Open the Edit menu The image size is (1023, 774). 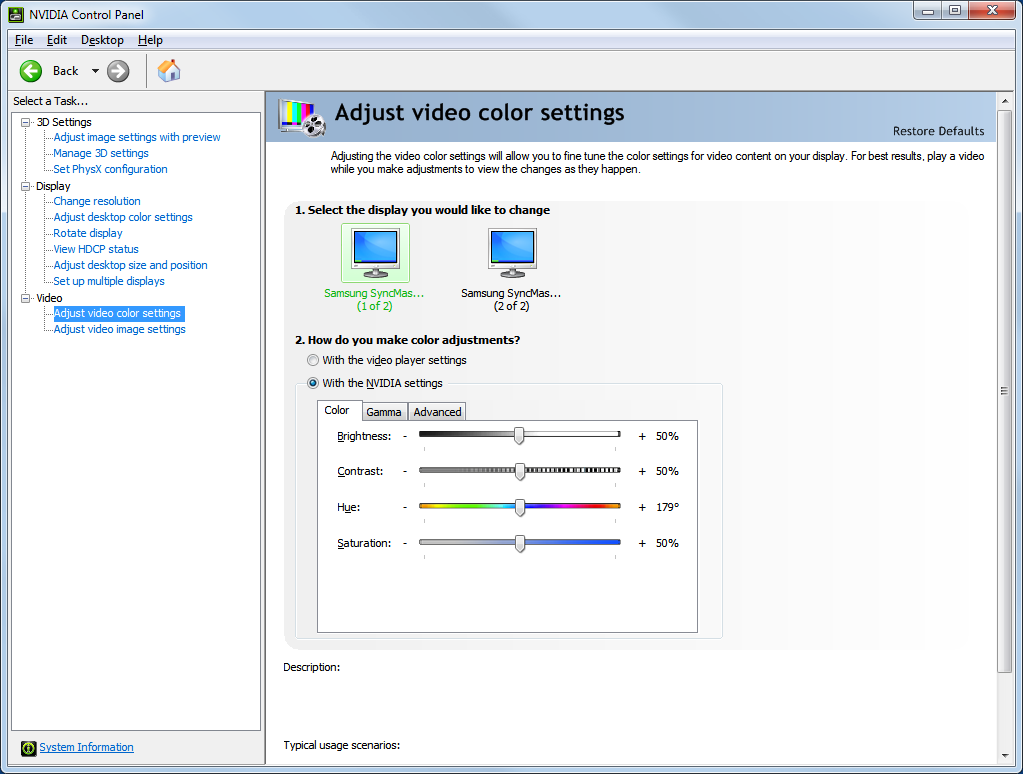[57, 40]
